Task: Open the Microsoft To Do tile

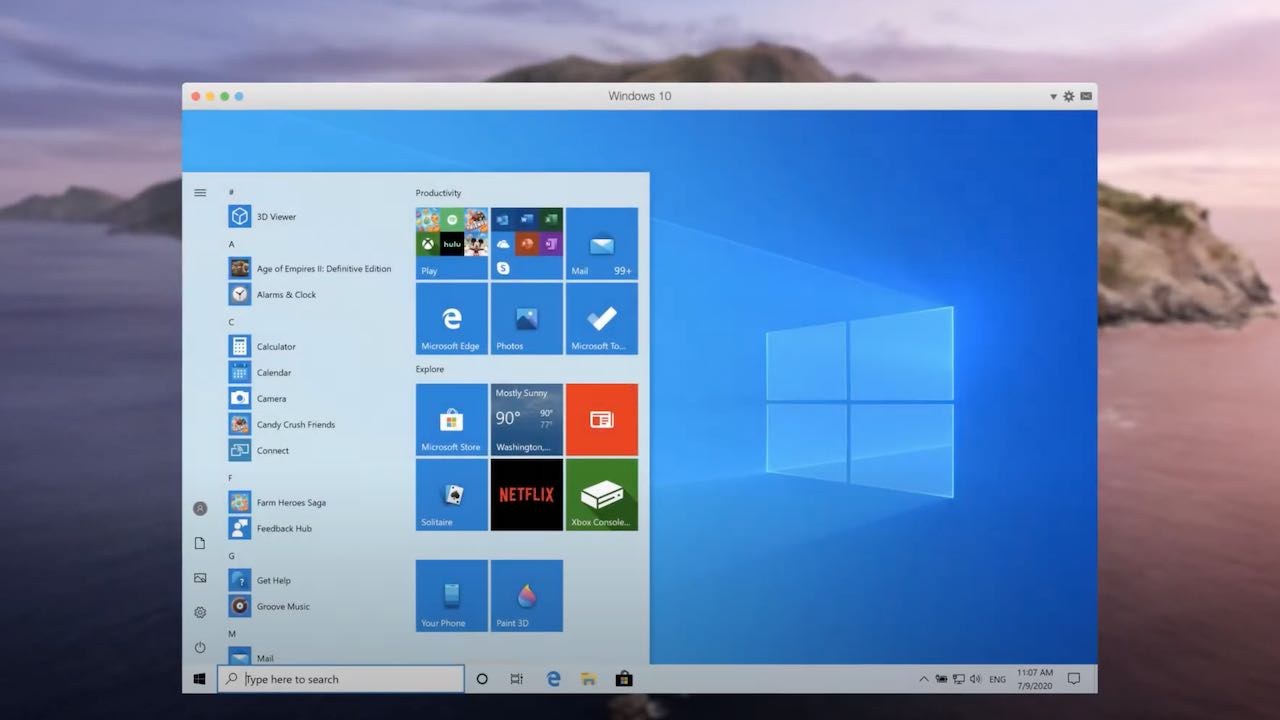Action: [x=602, y=319]
